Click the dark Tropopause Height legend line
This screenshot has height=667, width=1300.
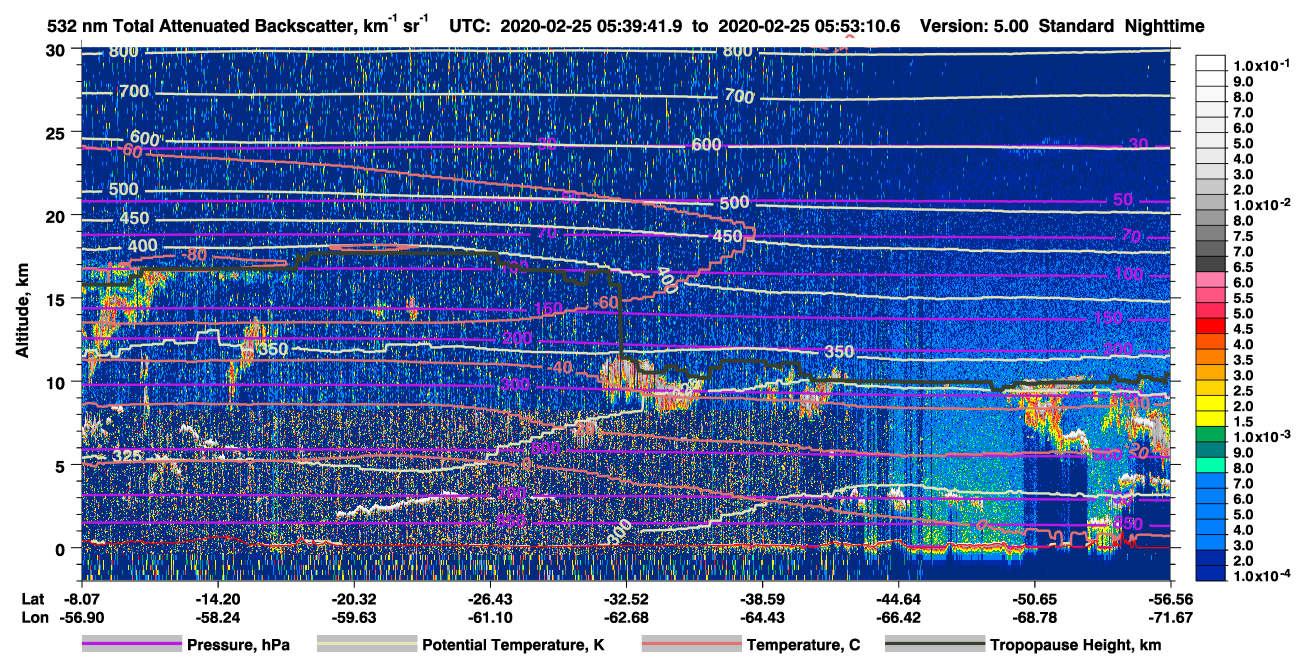point(935,645)
